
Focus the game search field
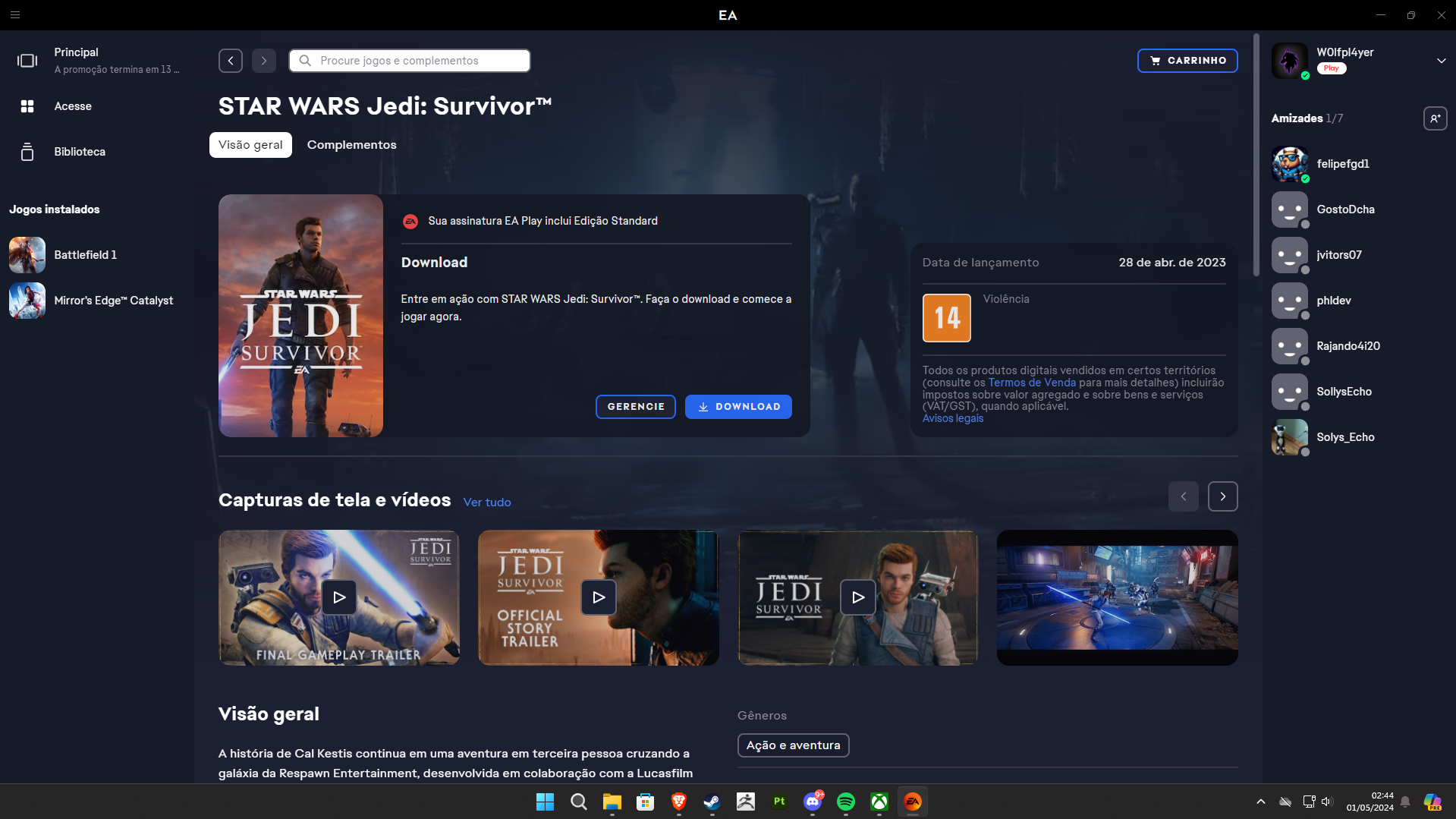point(410,61)
